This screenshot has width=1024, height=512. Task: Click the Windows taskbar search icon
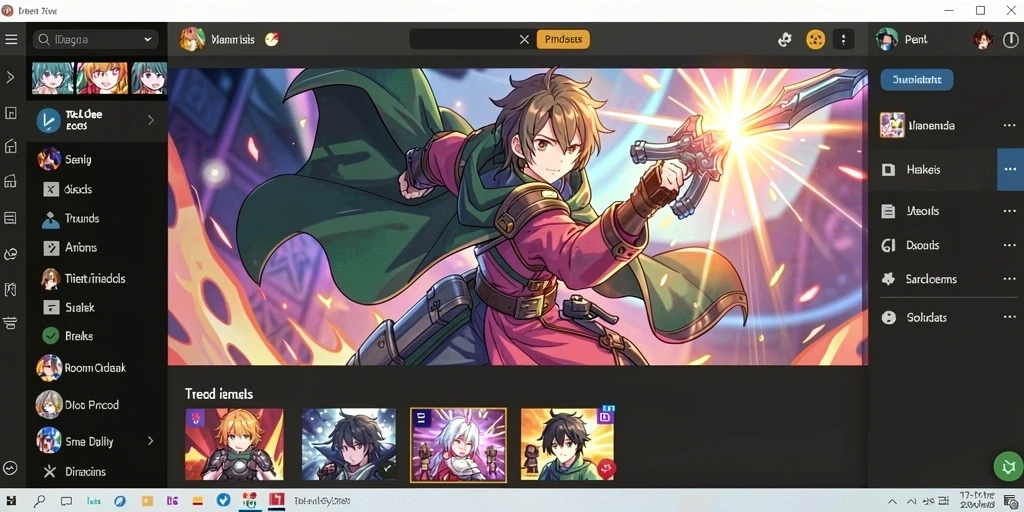coord(40,501)
